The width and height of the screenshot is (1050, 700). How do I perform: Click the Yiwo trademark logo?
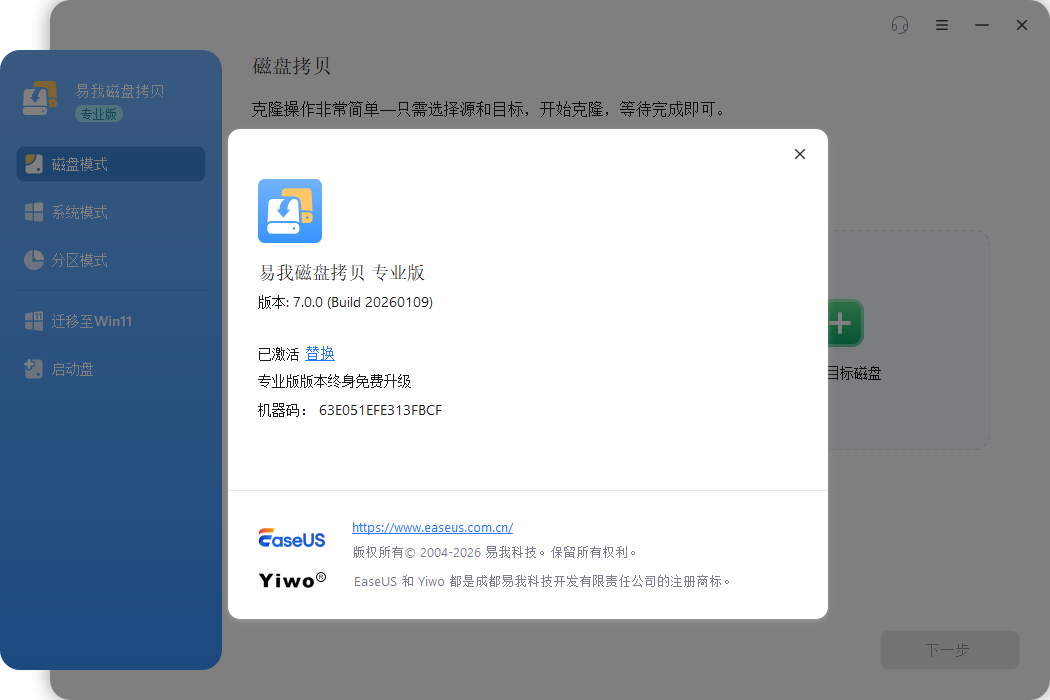pyautogui.click(x=292, y=580)
